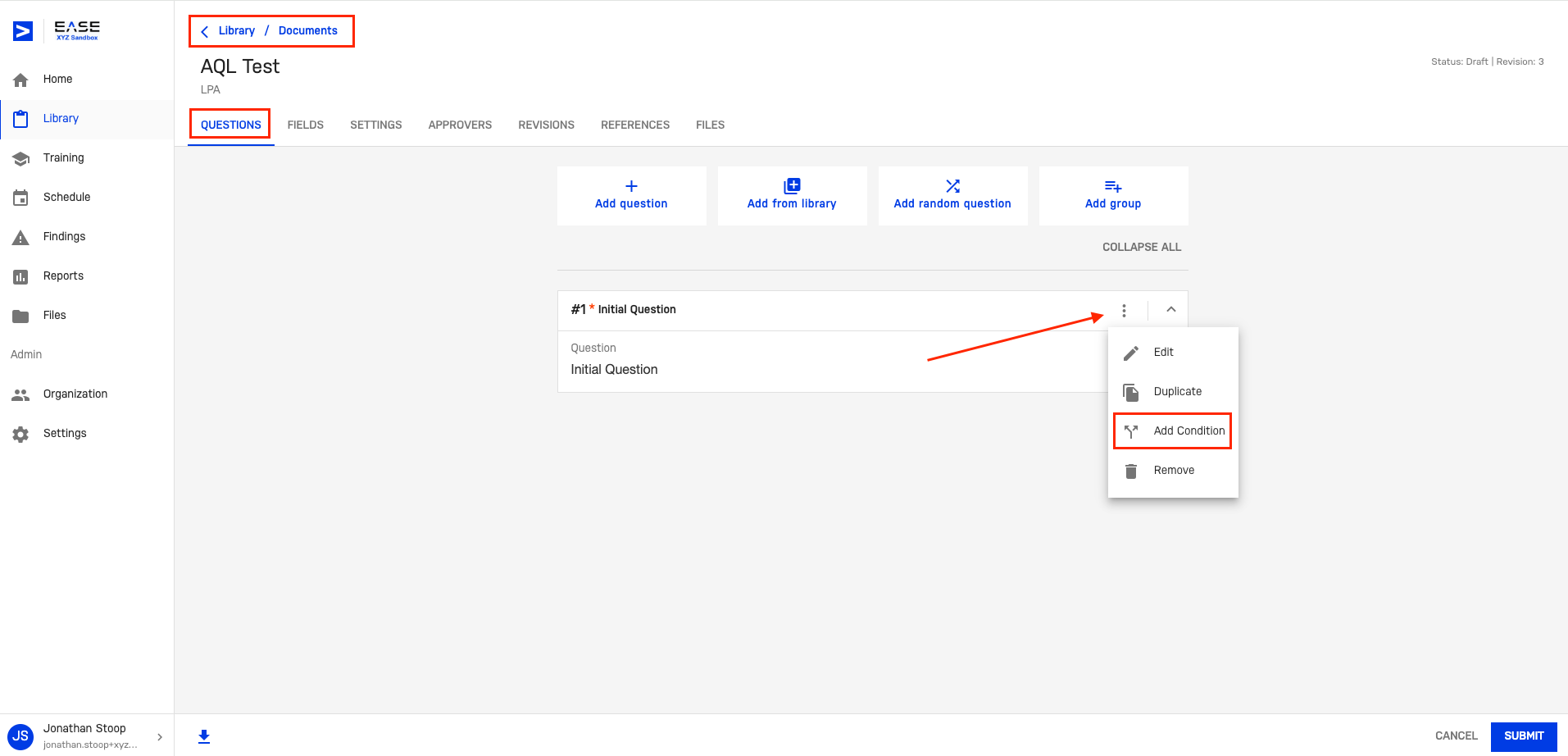This screenshot has width=1568, height=756.
Task: Click the Training graduation cap icon
Action: (x=20, y=158)
